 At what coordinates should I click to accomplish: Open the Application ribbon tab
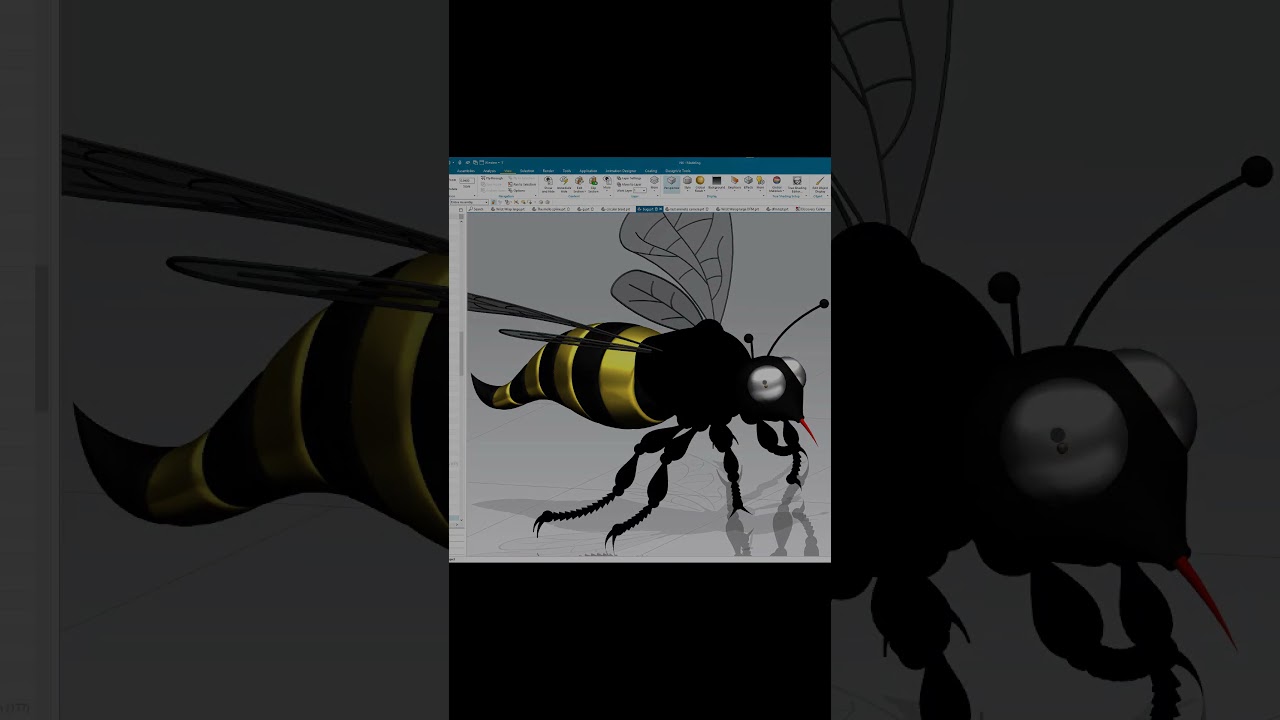588,171
